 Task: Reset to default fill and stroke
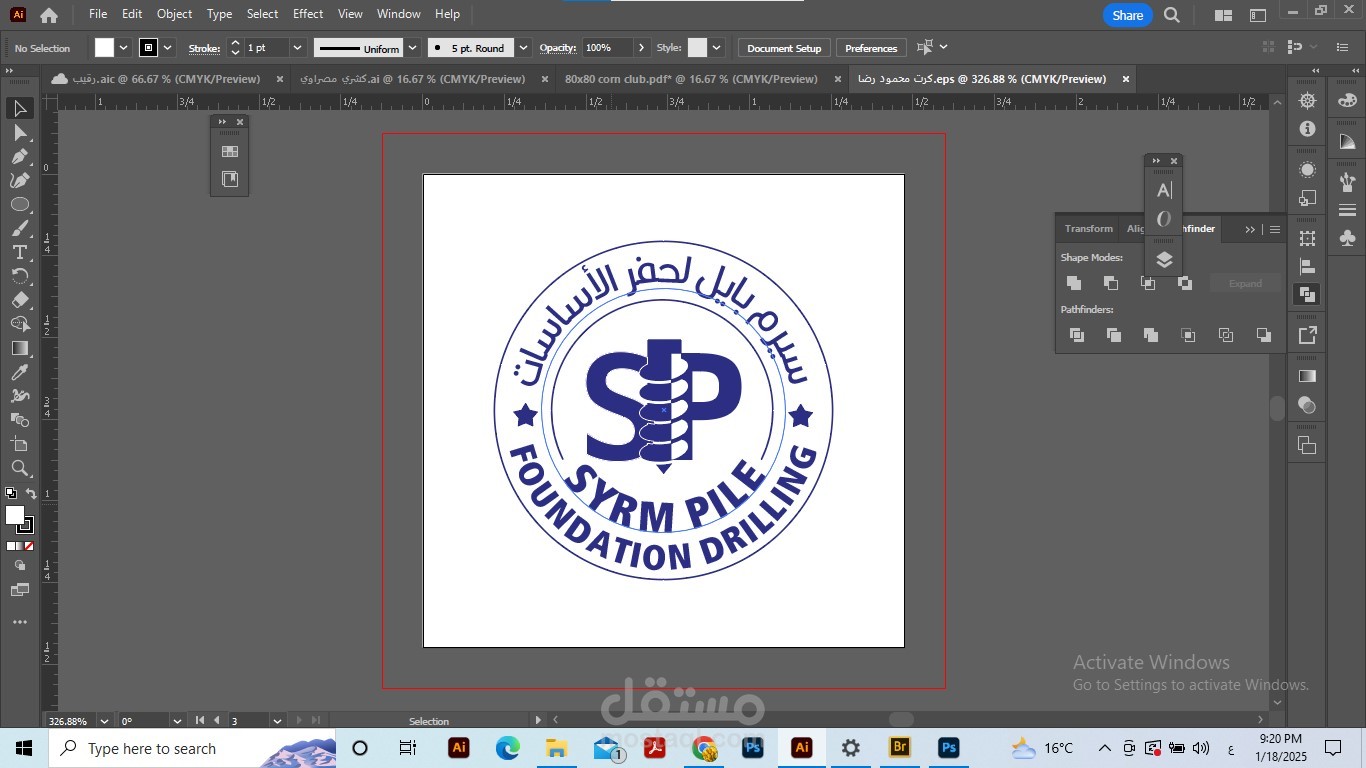pos(10,493)
